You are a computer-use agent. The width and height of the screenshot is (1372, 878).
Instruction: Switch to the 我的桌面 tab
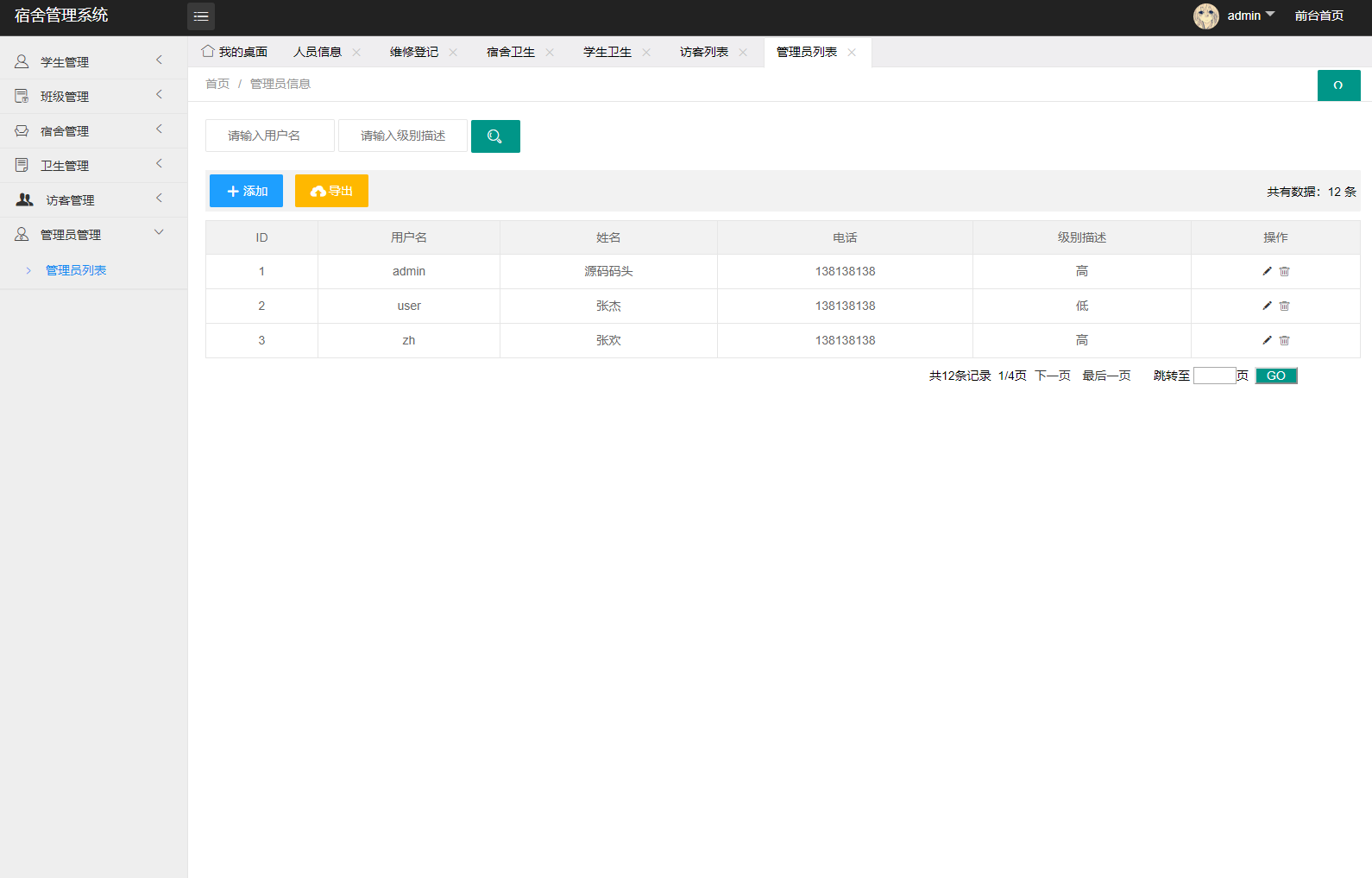[235, 53]
